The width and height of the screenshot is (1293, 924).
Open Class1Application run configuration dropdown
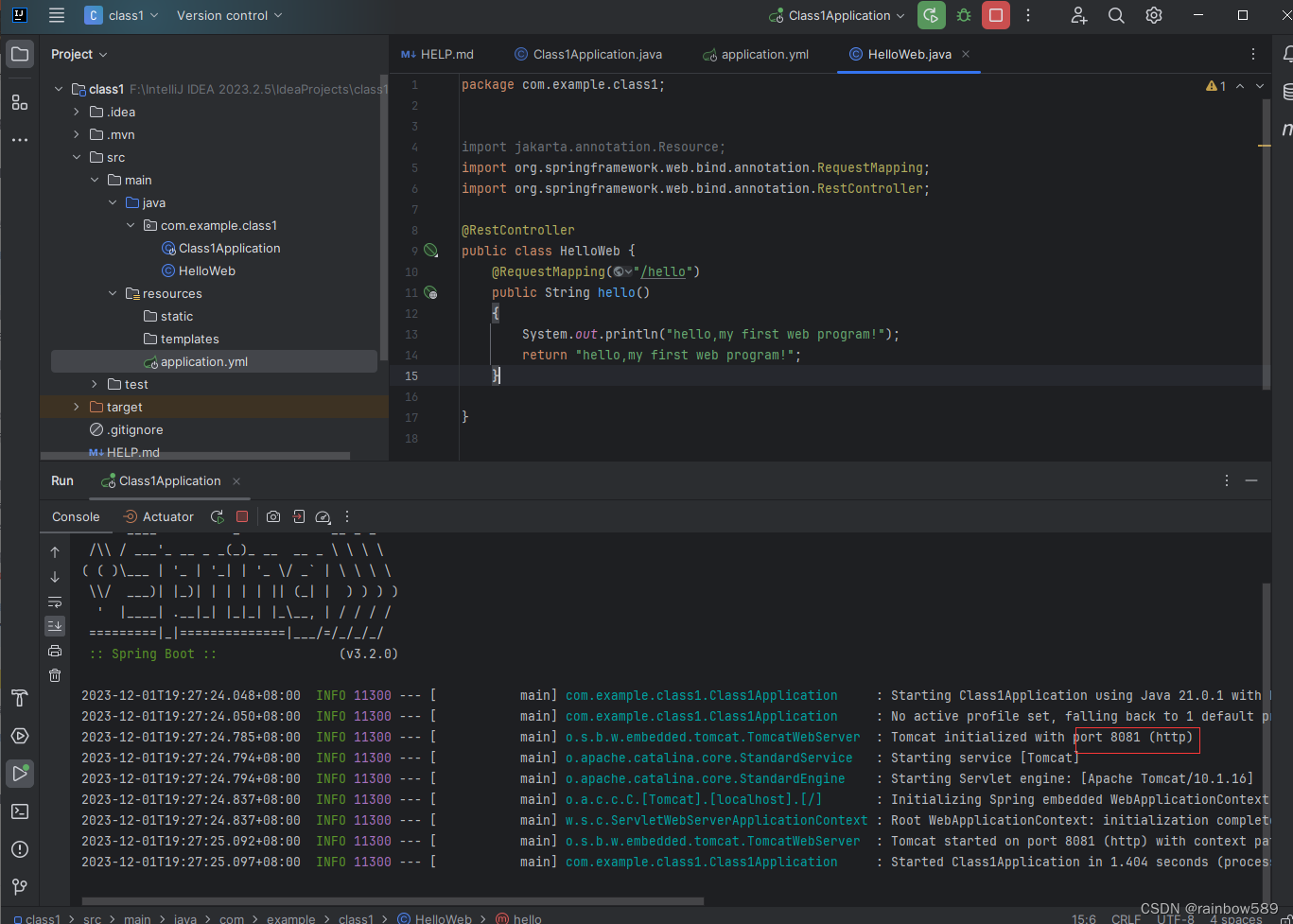(x=837, y=15)
